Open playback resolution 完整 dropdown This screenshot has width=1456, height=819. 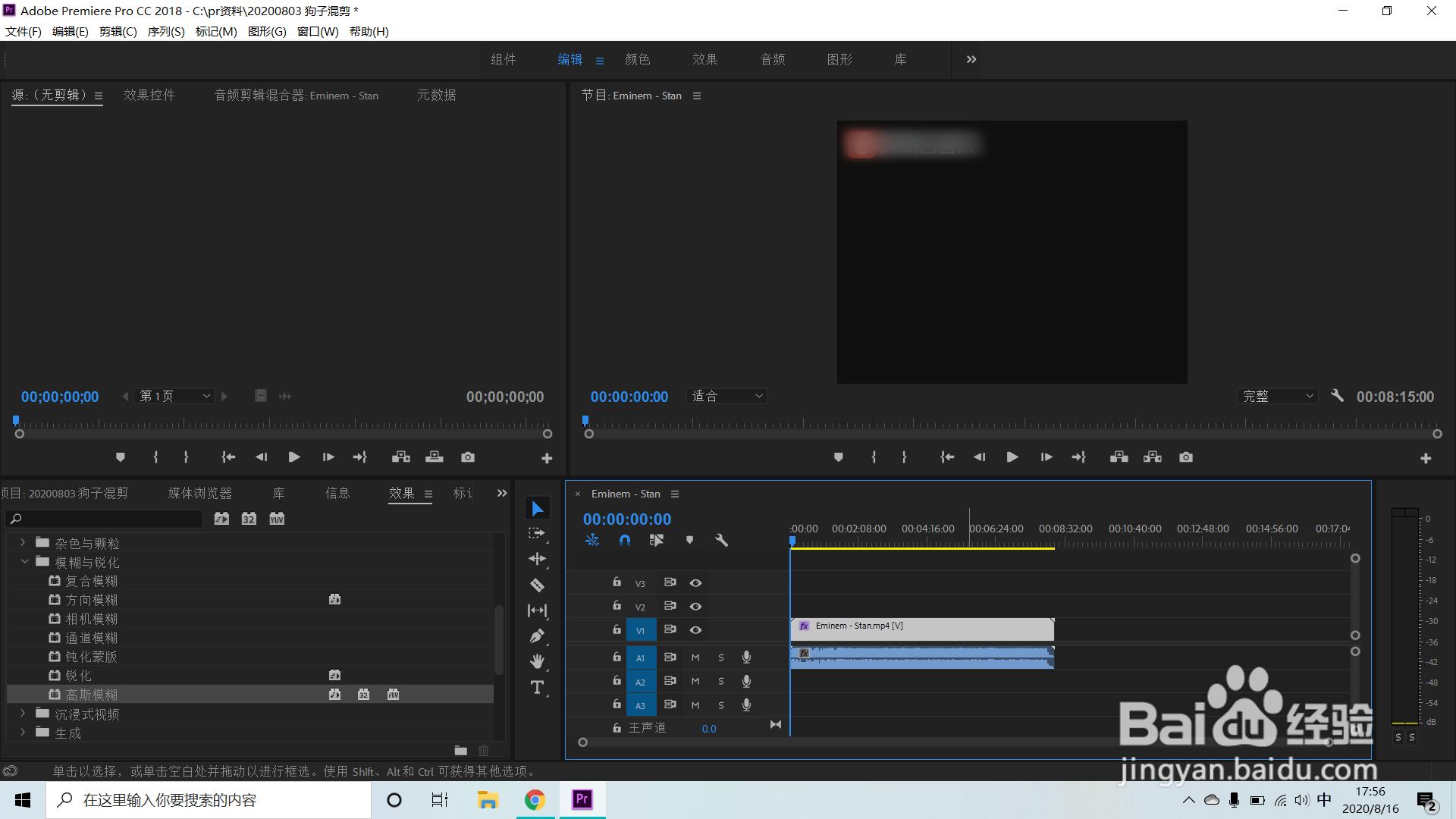pos(1278,396)
